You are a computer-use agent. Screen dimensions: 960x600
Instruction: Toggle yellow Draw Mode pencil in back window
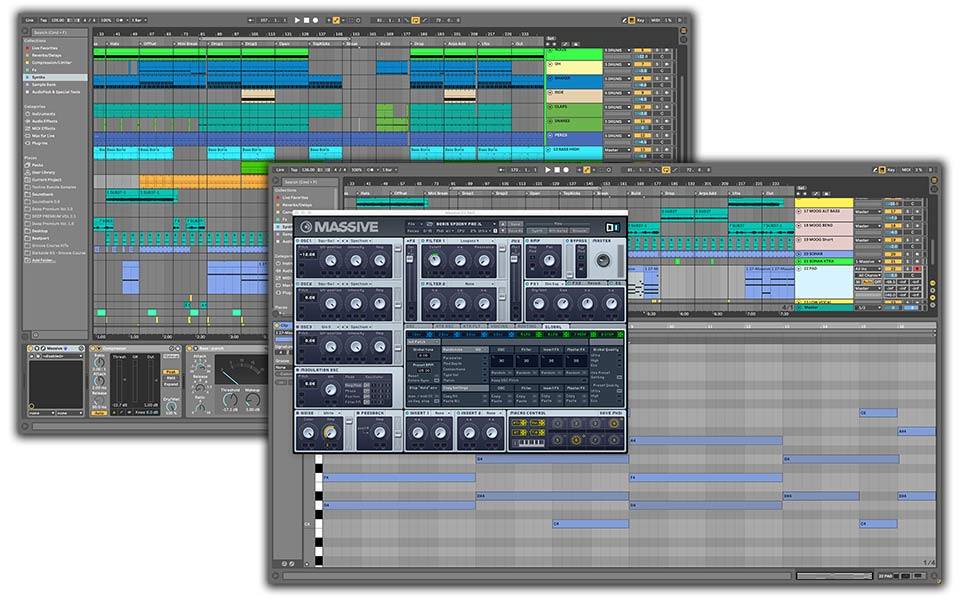[336, 20]
